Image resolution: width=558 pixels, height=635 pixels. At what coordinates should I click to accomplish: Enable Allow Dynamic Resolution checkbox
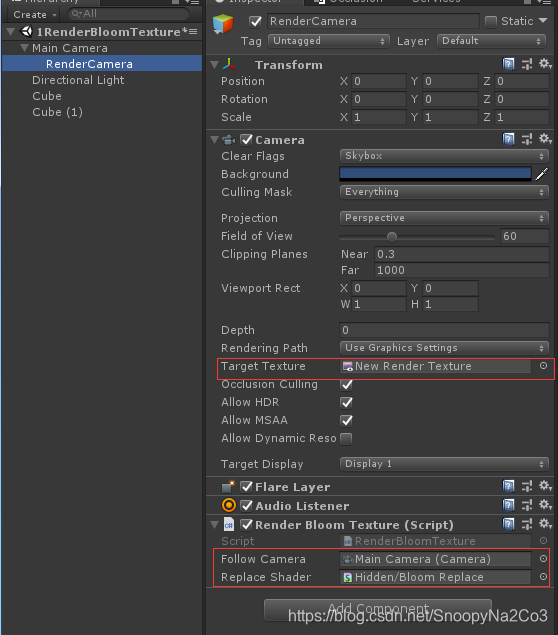[x=347, y=438]
